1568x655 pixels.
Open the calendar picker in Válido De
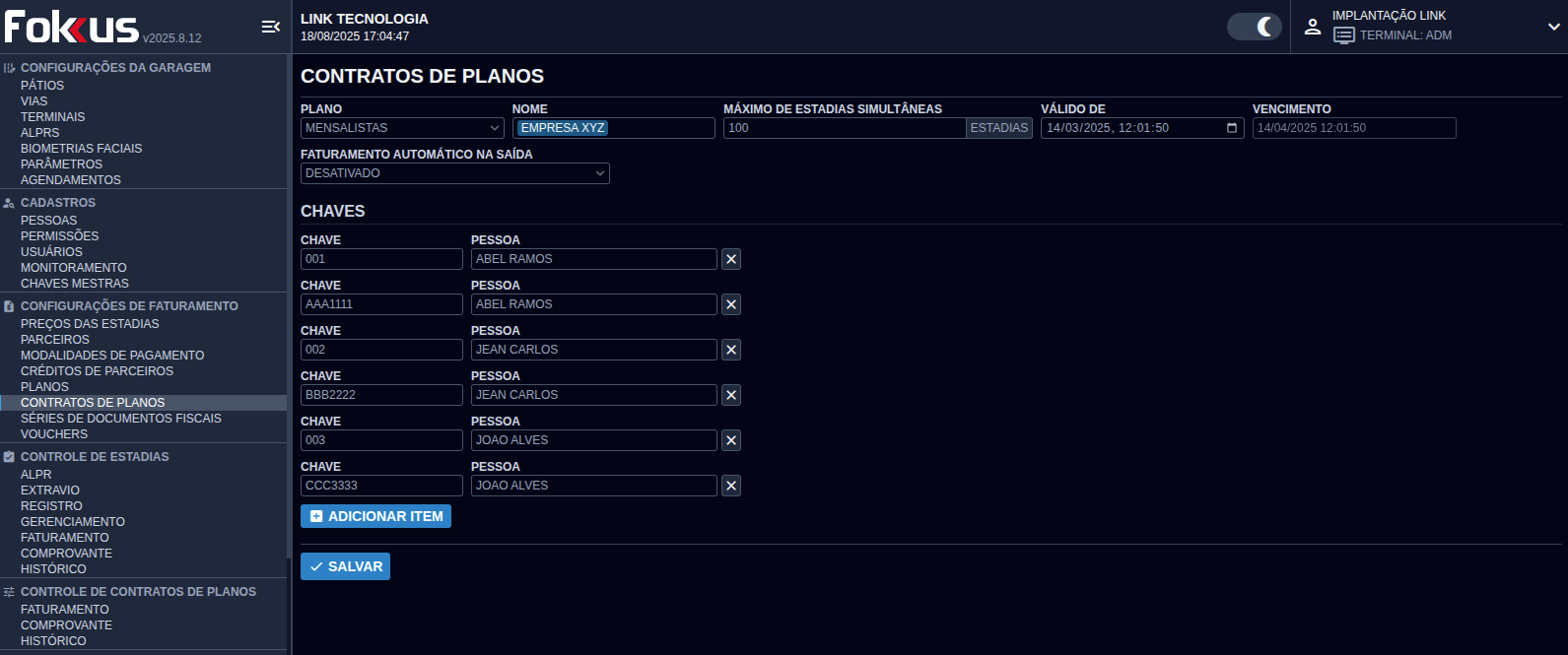(x=1232, y=128)
